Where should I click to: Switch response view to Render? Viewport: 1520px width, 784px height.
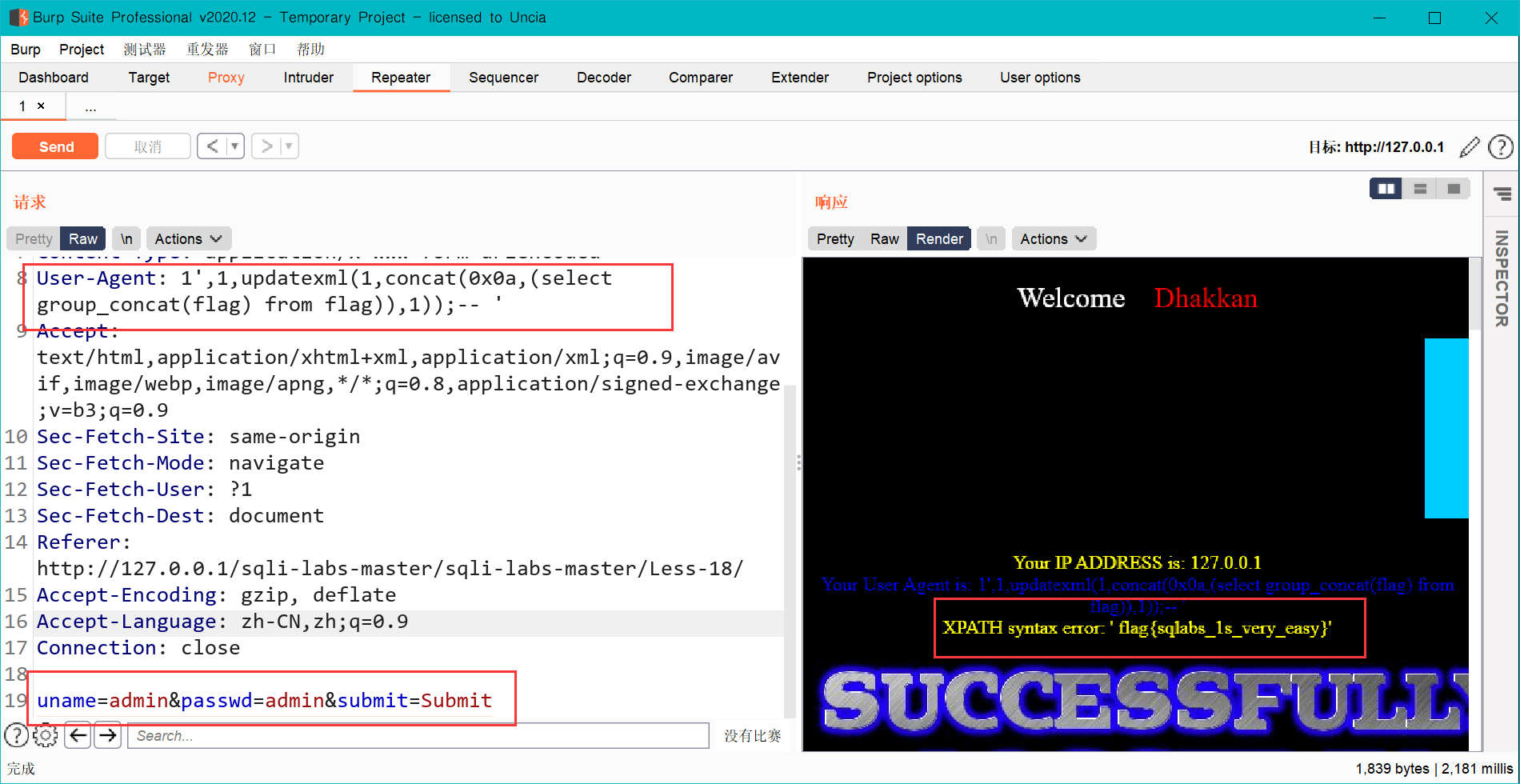[939, 239]
